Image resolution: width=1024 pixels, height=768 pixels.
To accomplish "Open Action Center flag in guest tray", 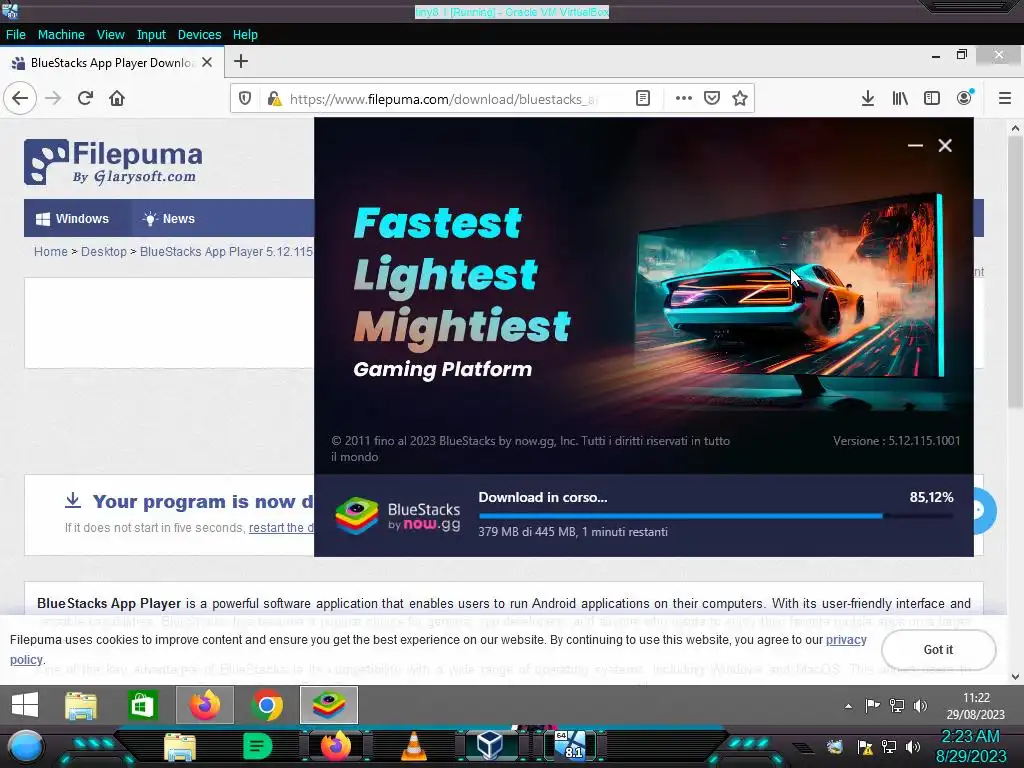I will click(872, 706).
